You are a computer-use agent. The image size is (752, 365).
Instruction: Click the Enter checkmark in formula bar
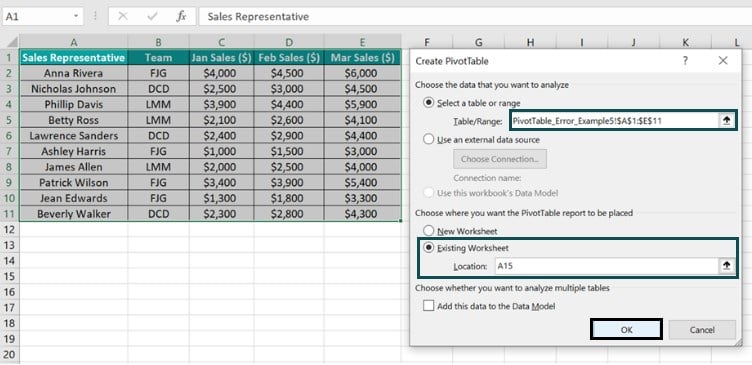(153, 16)
